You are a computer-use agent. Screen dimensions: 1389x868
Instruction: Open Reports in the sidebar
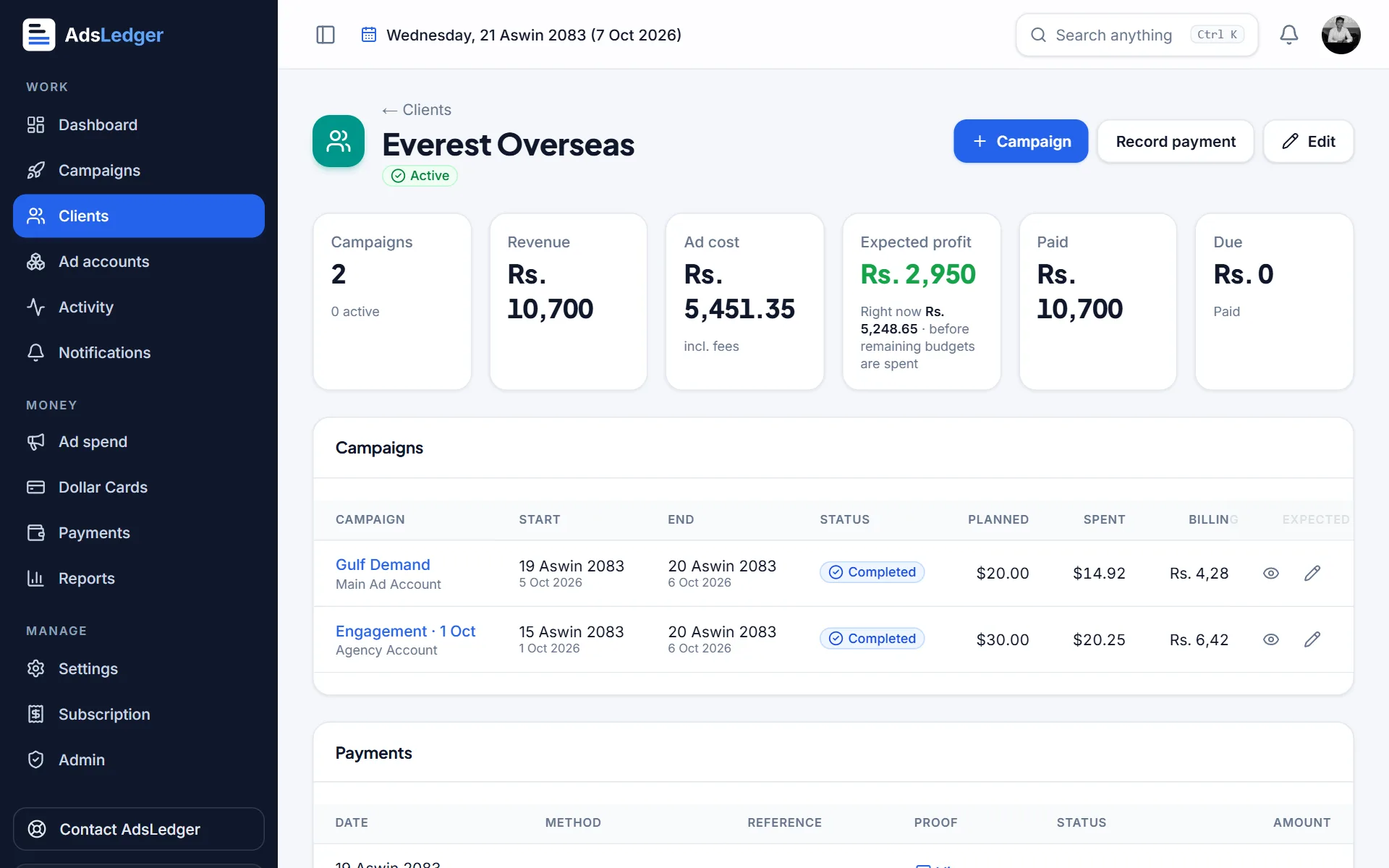[x=139, y=579]
